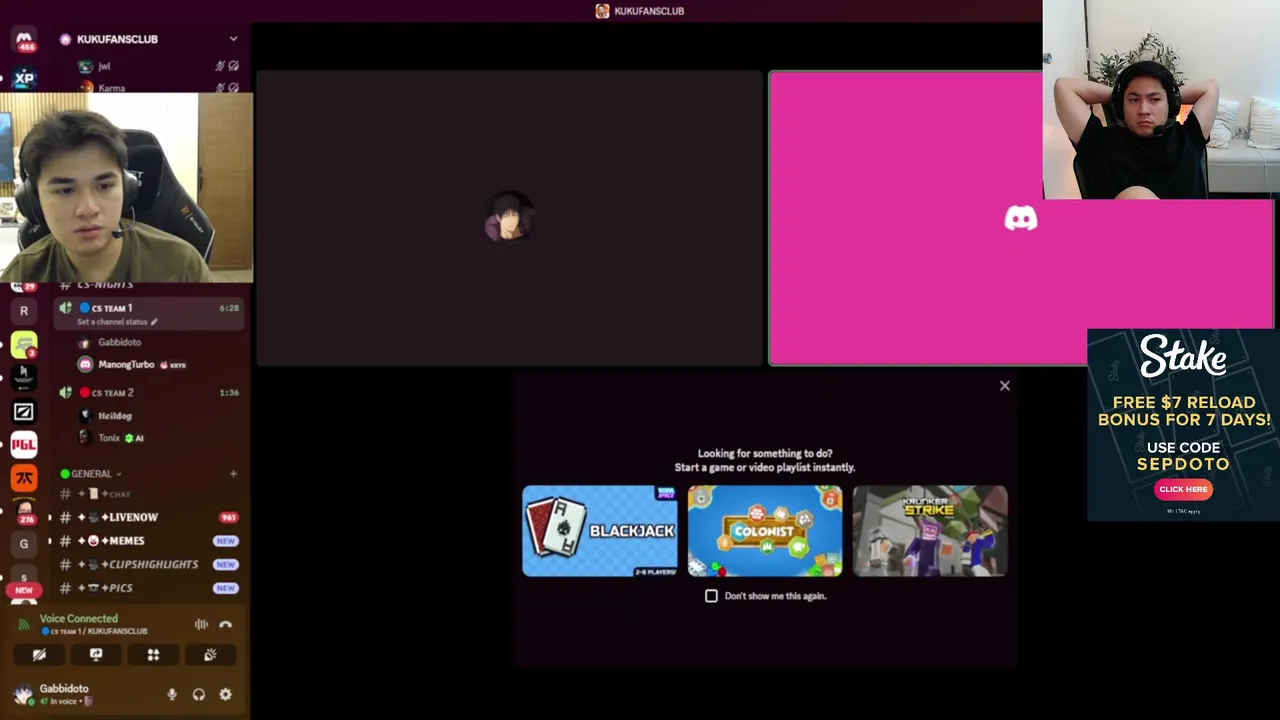The image size is (1280, 720).
Task: Click Gabbidoto avatar in user panel
Action: 23,694
